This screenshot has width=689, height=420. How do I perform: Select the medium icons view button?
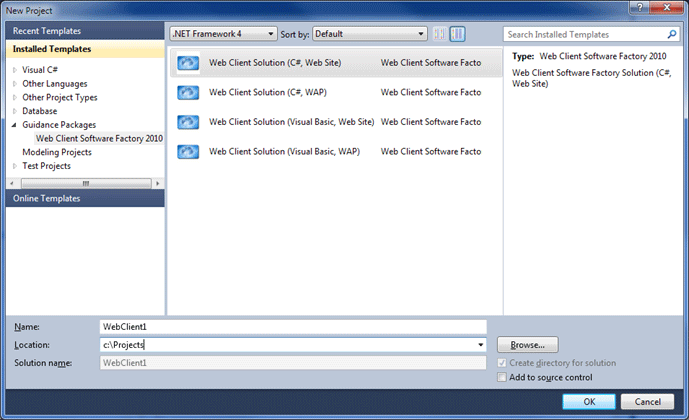click(457, 34)
